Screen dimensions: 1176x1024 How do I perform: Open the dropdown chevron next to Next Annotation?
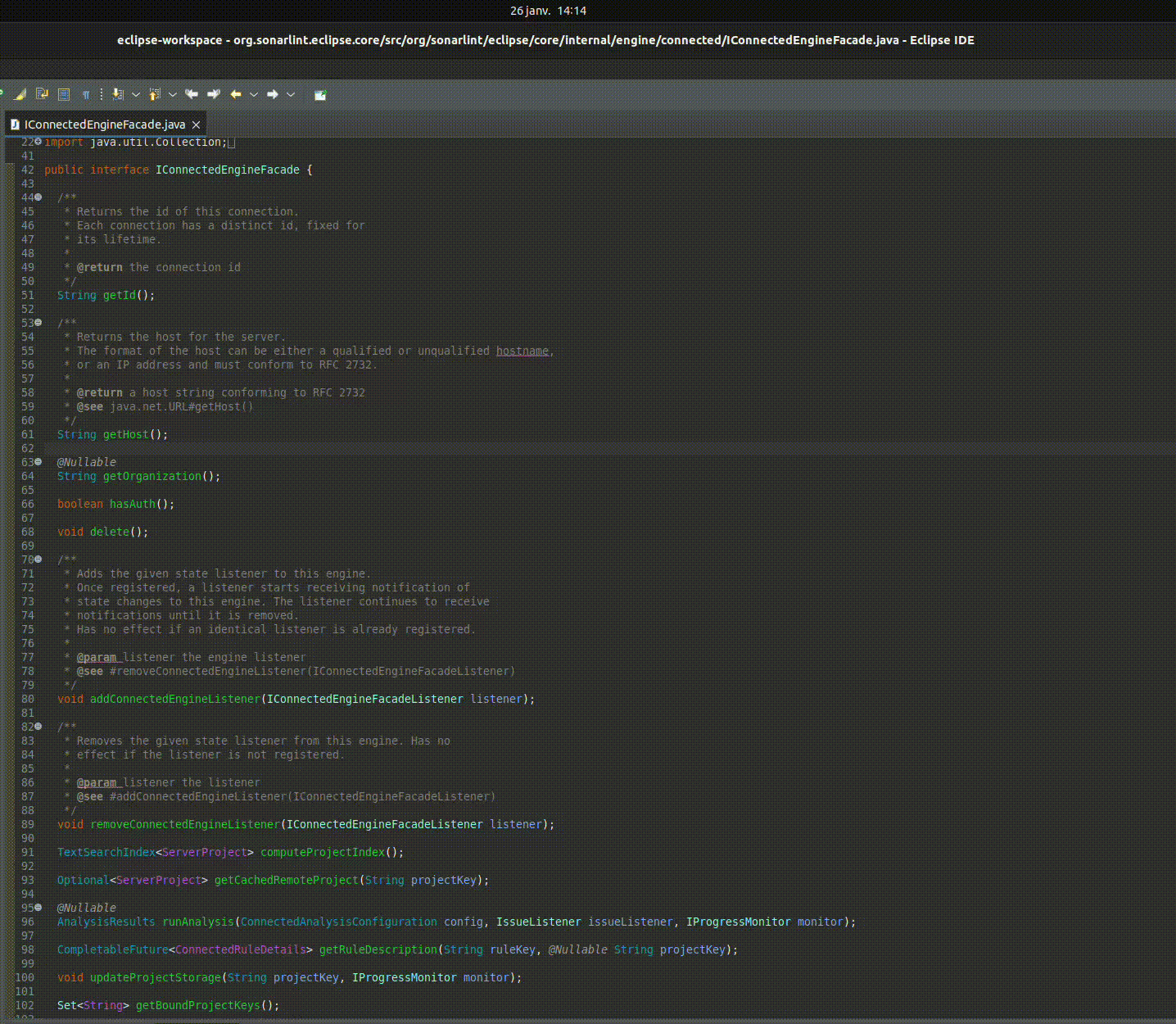pos(135,94)
